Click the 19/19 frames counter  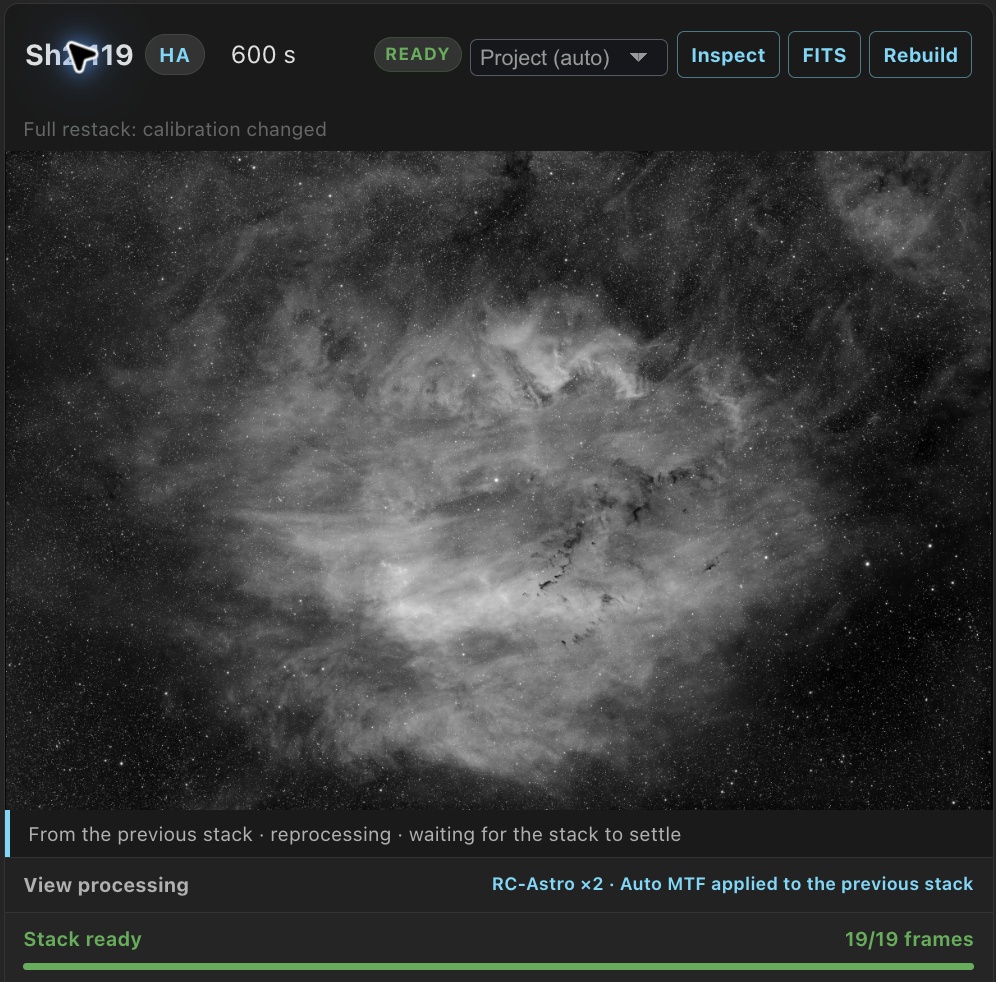[x=909, y=939]
